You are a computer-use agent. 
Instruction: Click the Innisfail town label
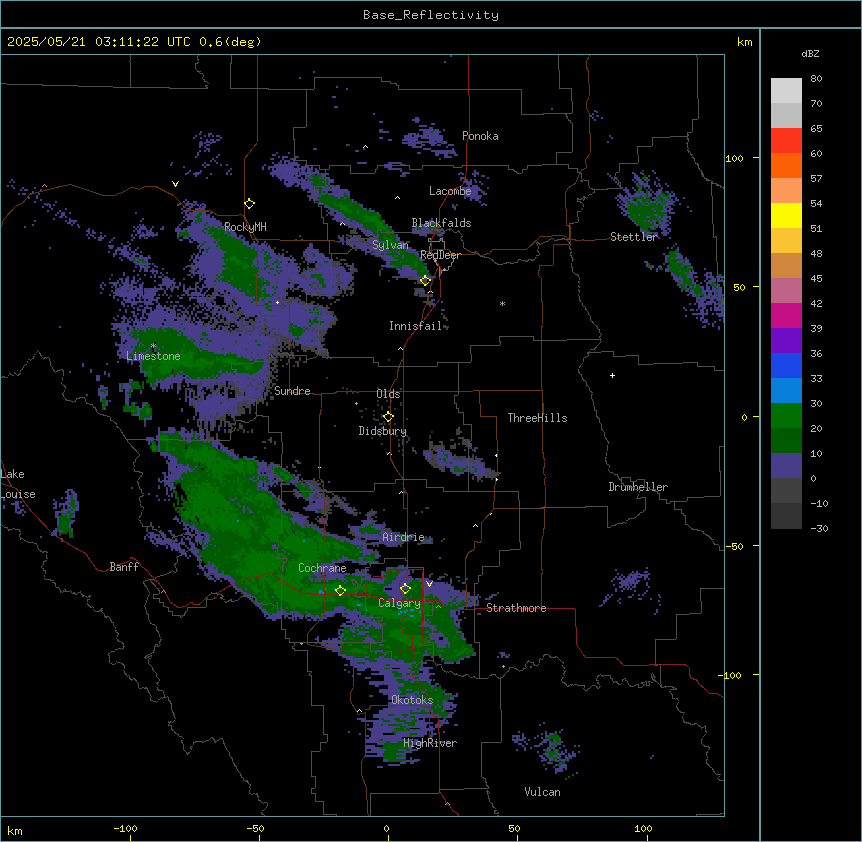click(415, 326)
